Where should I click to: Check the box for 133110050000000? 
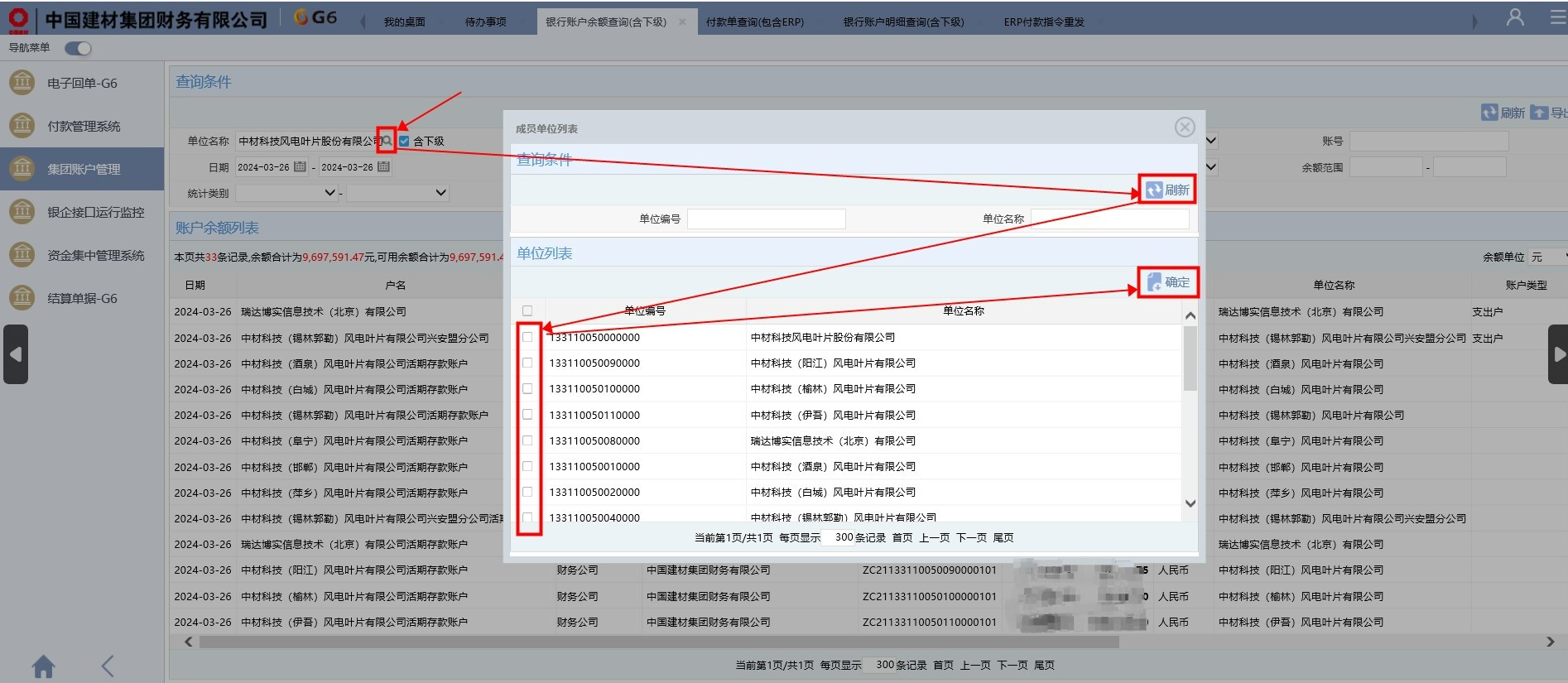(x=527, y=337)
